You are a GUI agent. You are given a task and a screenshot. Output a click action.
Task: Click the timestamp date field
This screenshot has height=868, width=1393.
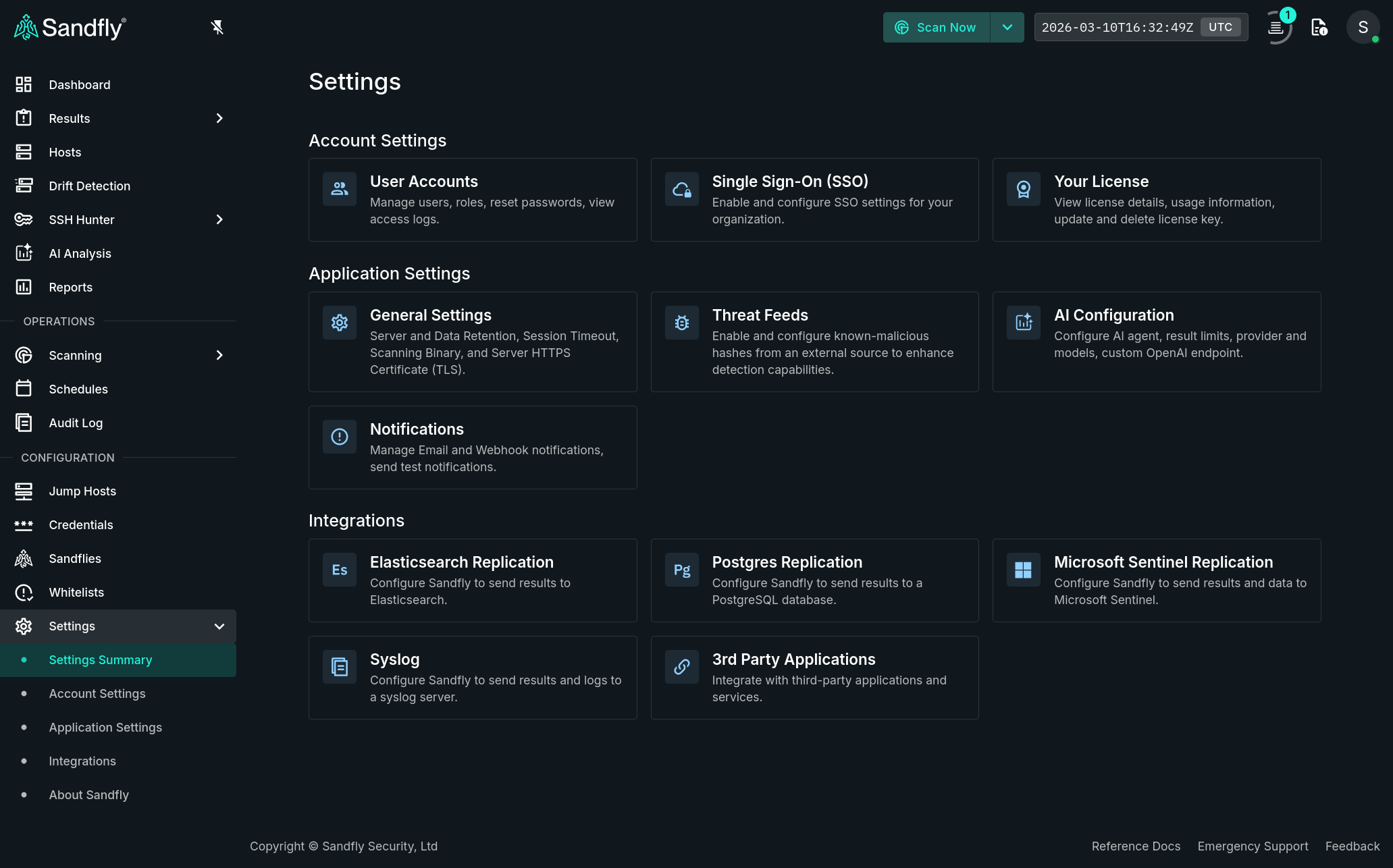[1117, 28]
